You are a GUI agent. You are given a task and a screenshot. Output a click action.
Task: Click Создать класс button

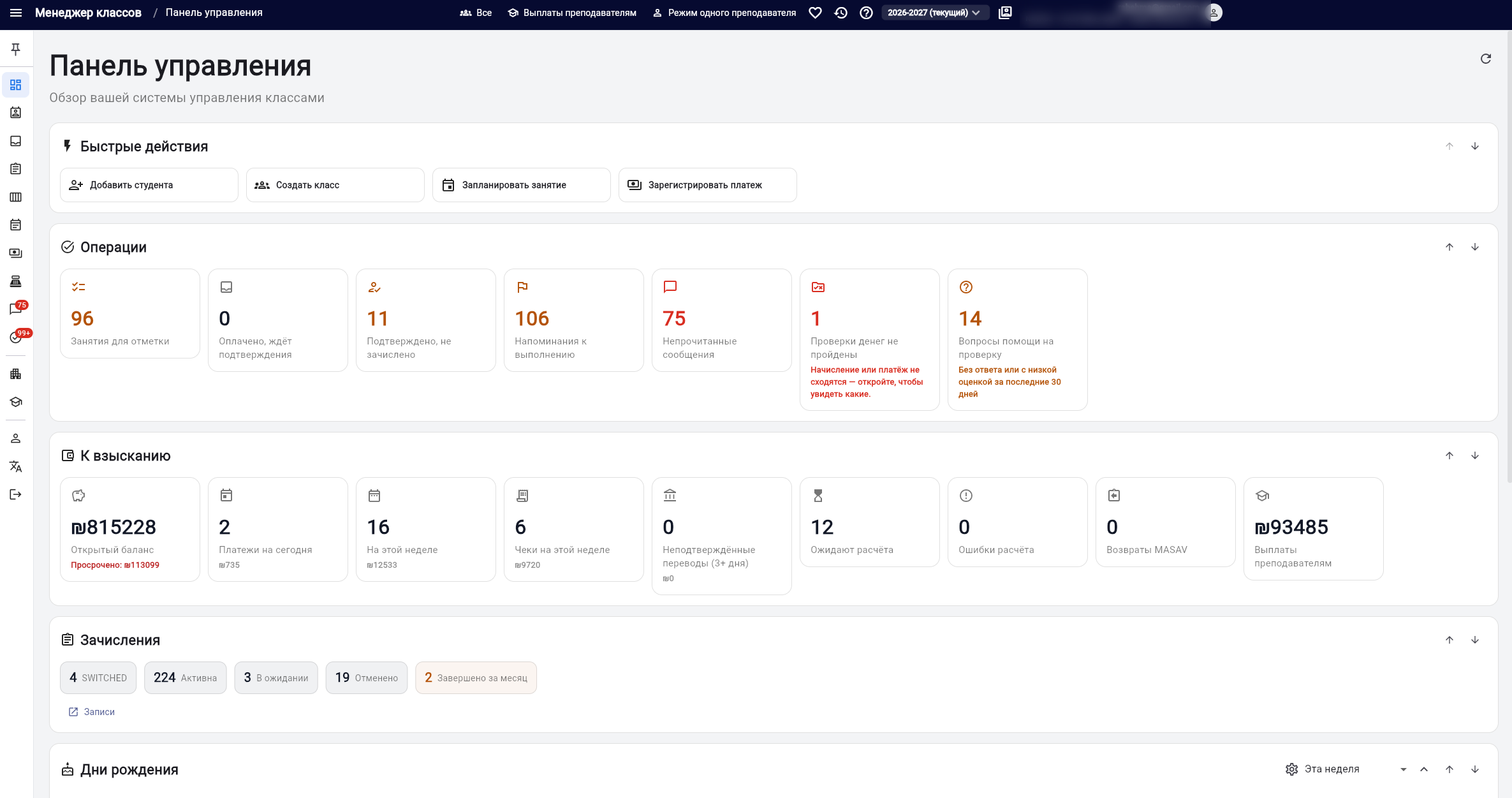(x=335, y=185)
